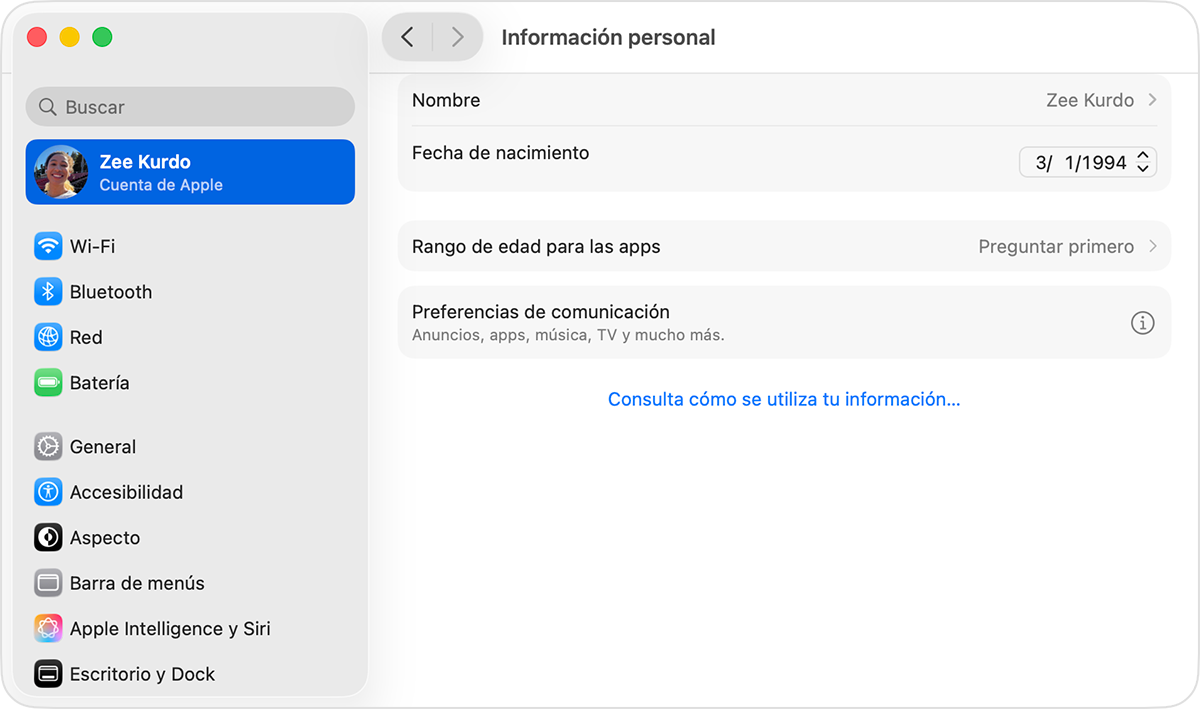Viewport: 1200px width, 710px height.
Task: Click the forward navigation arrow
Action: pyautogui.click(x=457, y=36)
